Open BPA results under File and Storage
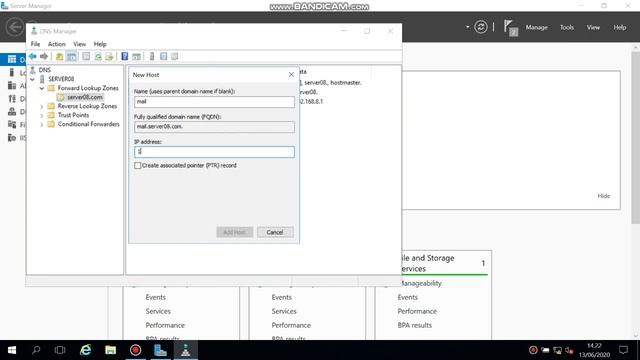640x360 pixels. (414, 325)
